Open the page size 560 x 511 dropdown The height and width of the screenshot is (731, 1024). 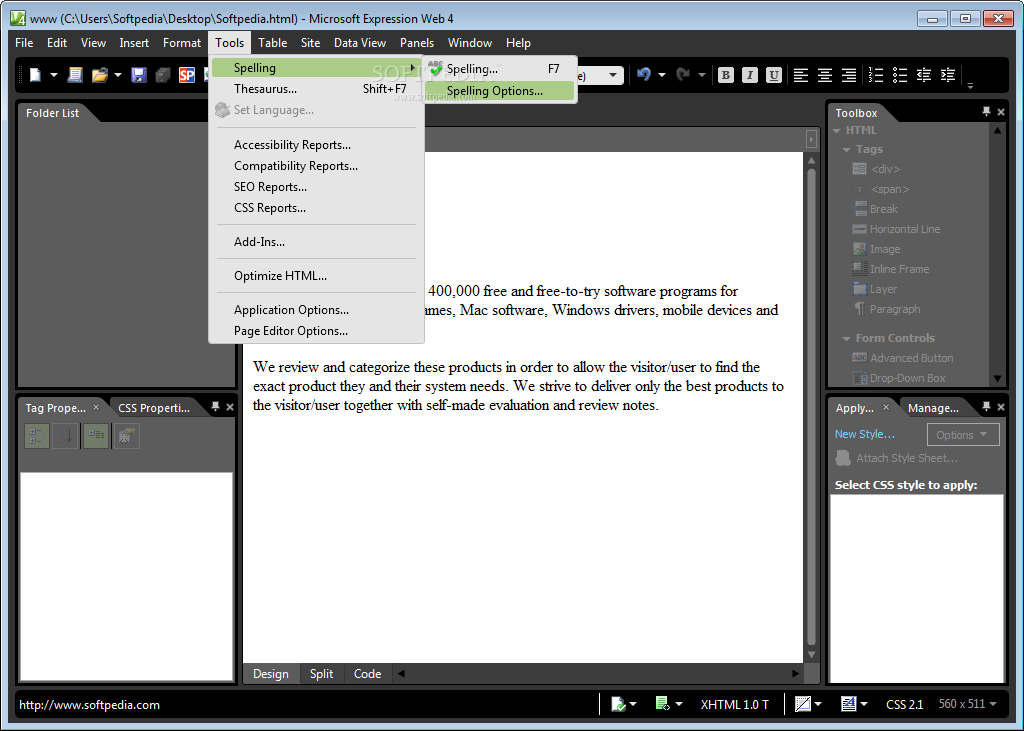968,704
